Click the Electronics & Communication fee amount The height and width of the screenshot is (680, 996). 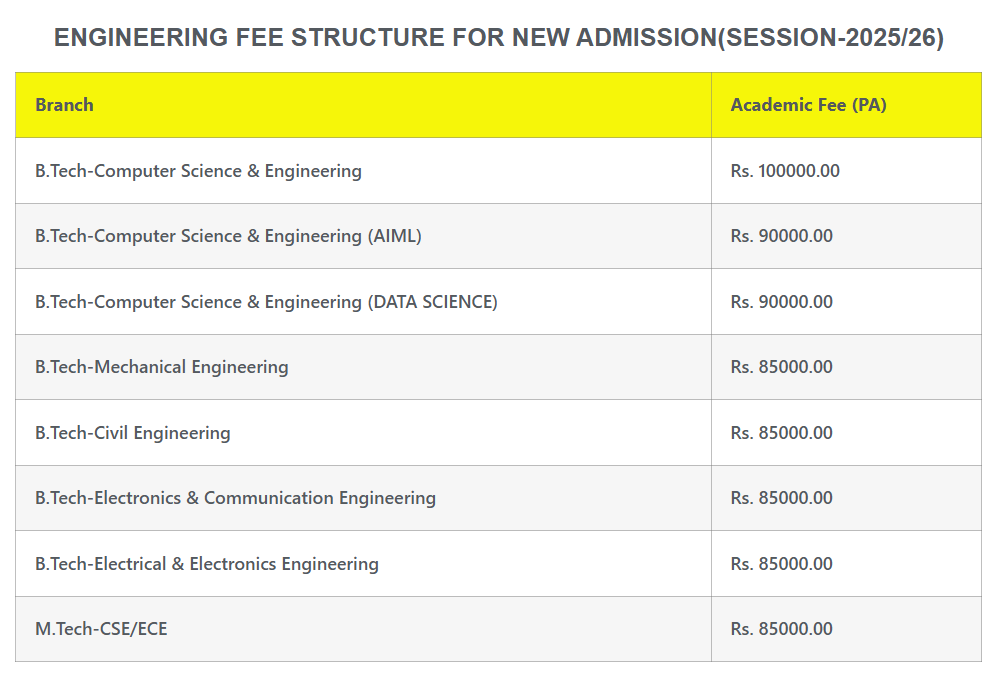(781, 498)
